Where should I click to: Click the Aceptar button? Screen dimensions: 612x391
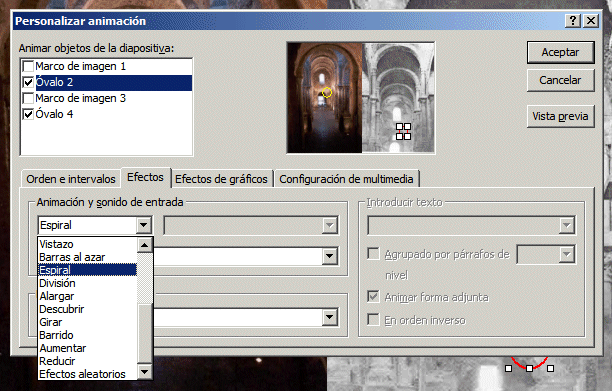click(x=560, y=52)
